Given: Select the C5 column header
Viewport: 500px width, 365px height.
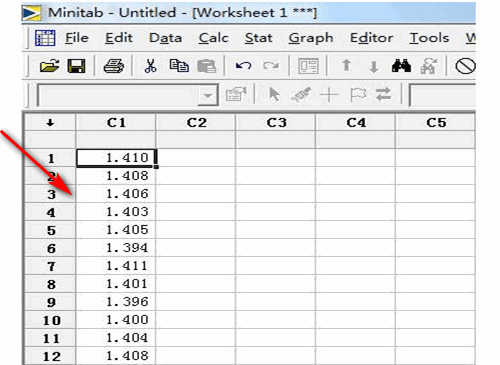Looking at the screenshot, I should 435,123.
